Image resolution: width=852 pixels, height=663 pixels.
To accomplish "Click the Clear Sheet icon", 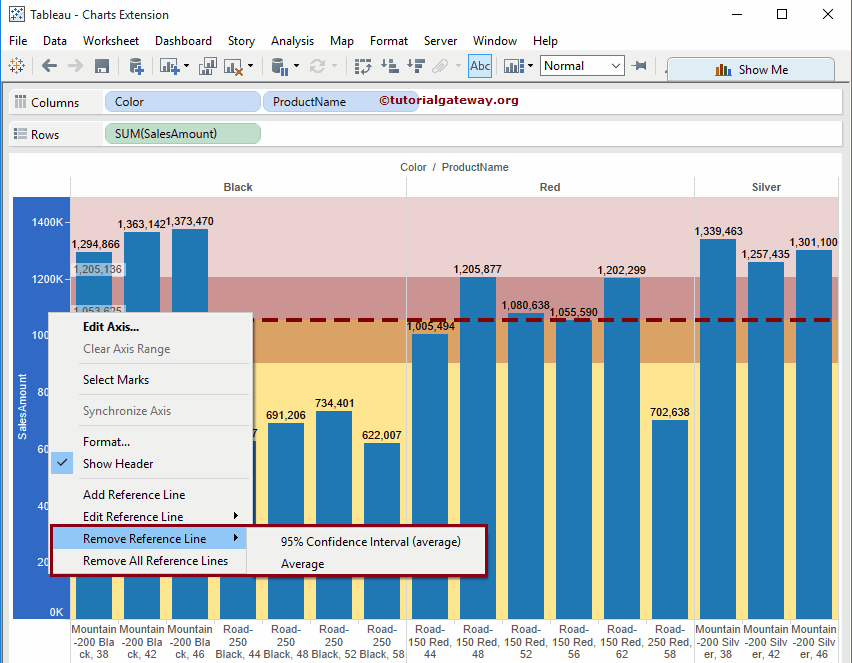I will coord(230,66).
